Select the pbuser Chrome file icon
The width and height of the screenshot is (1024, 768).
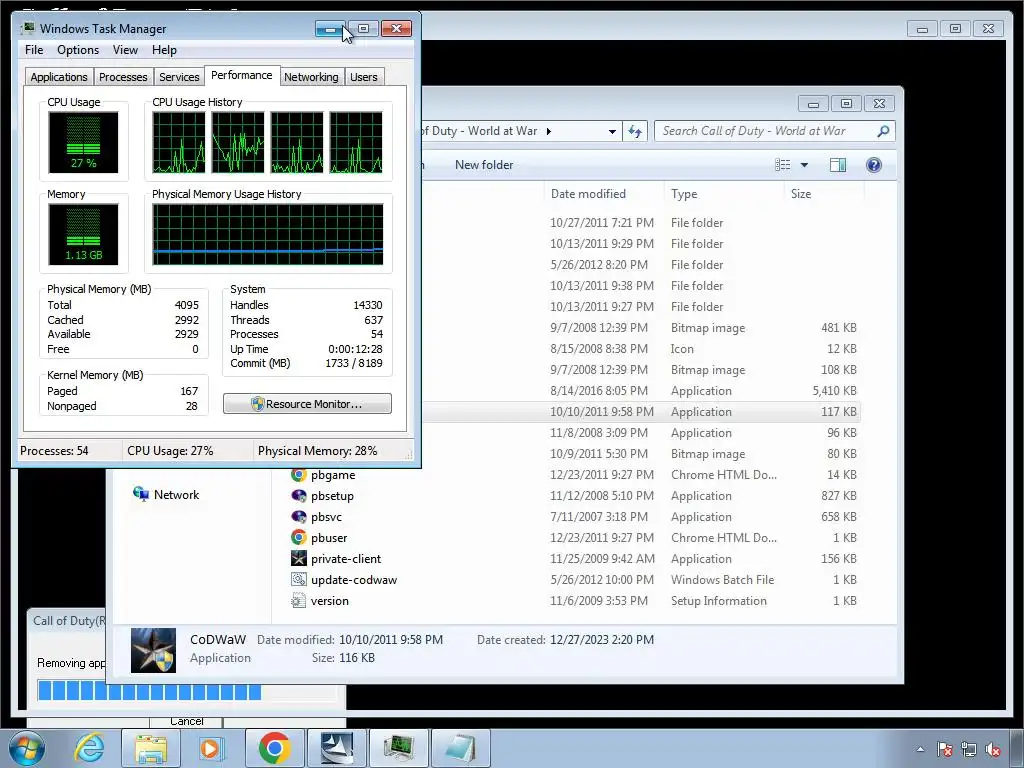[x=298, y=537]
